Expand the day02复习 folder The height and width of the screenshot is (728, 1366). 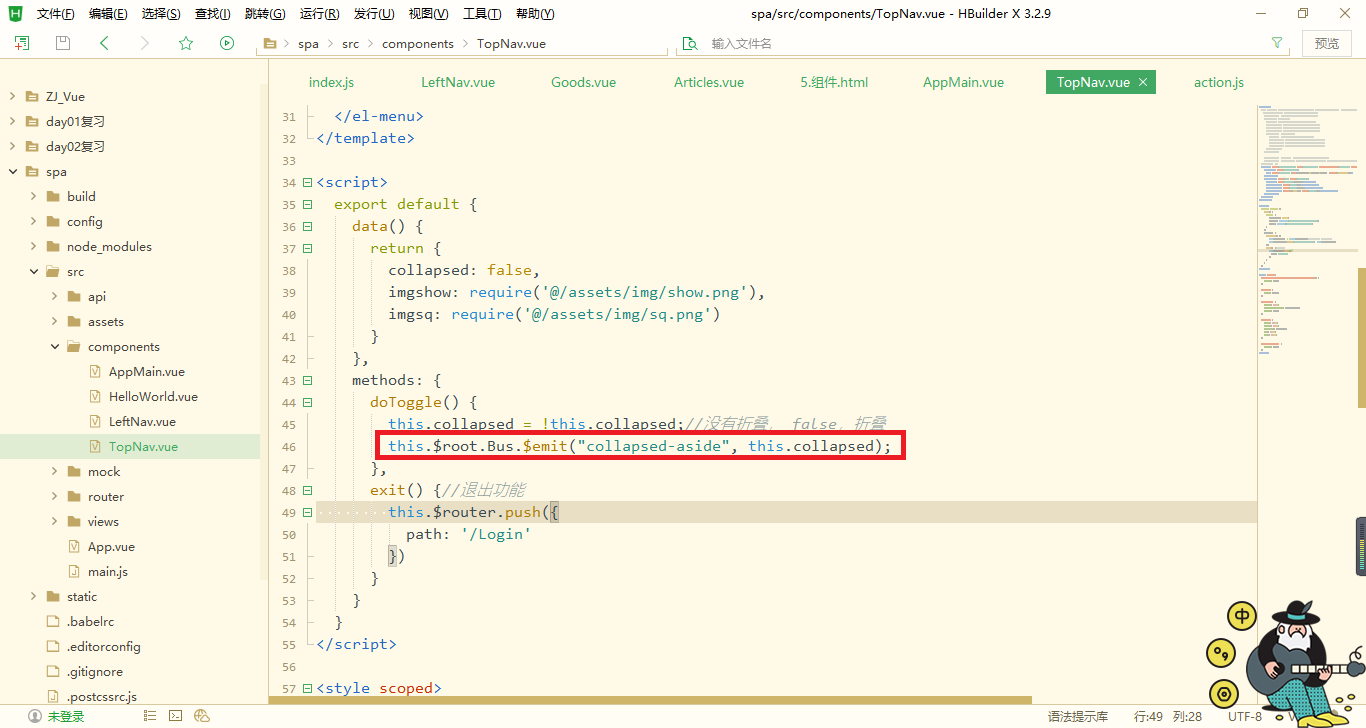[x=12, y=147]
